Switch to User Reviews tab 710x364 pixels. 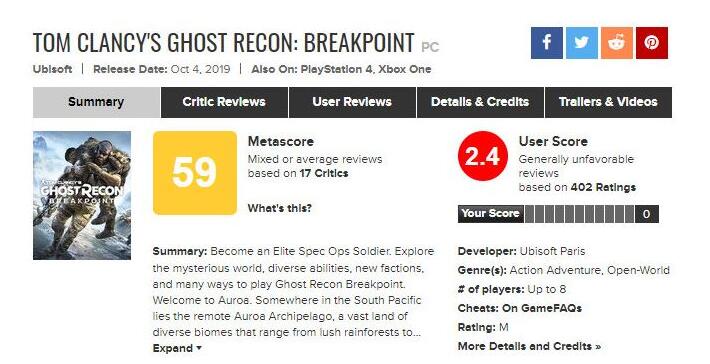[x=352, y=102]
